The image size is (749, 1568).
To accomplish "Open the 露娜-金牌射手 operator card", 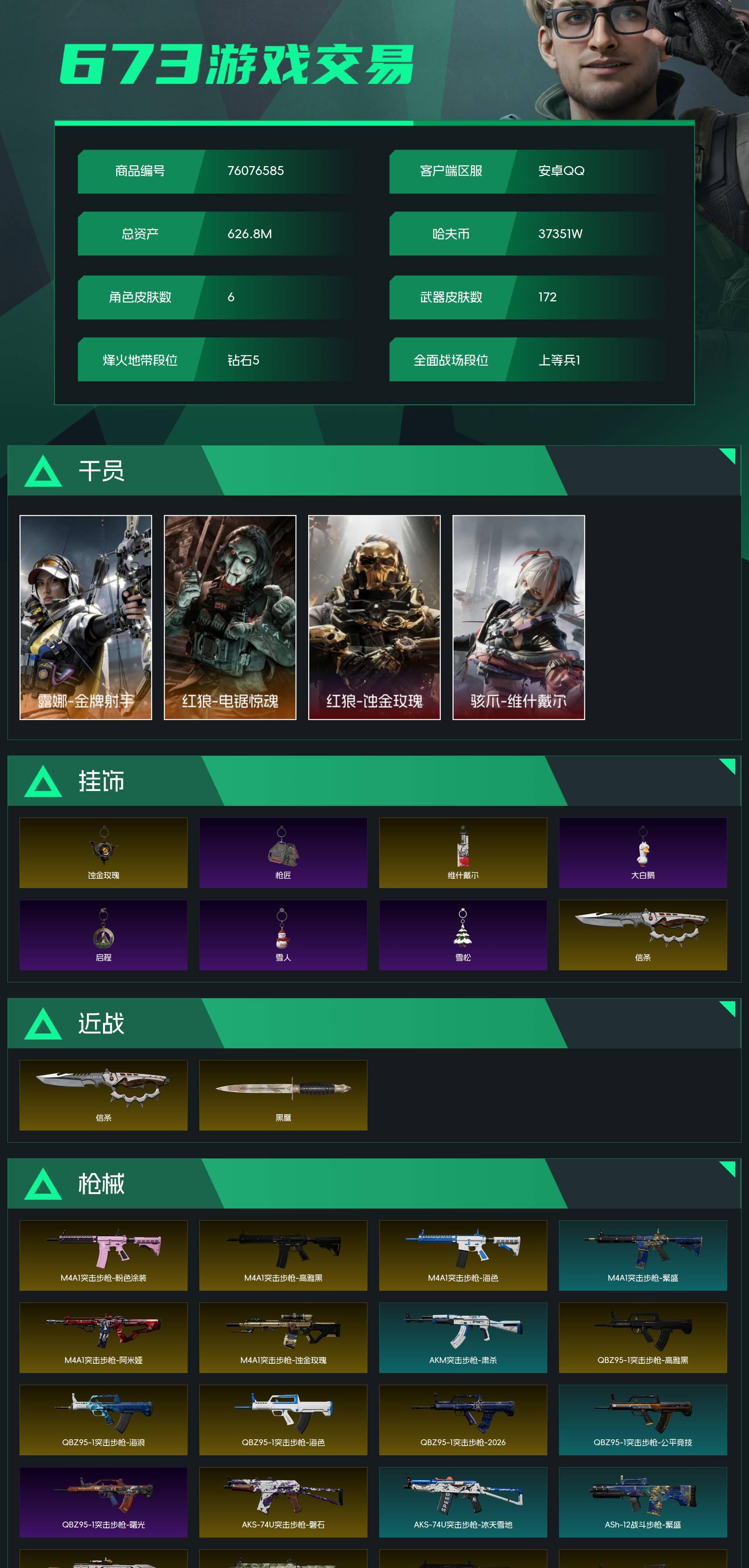I will coord(86,617).
